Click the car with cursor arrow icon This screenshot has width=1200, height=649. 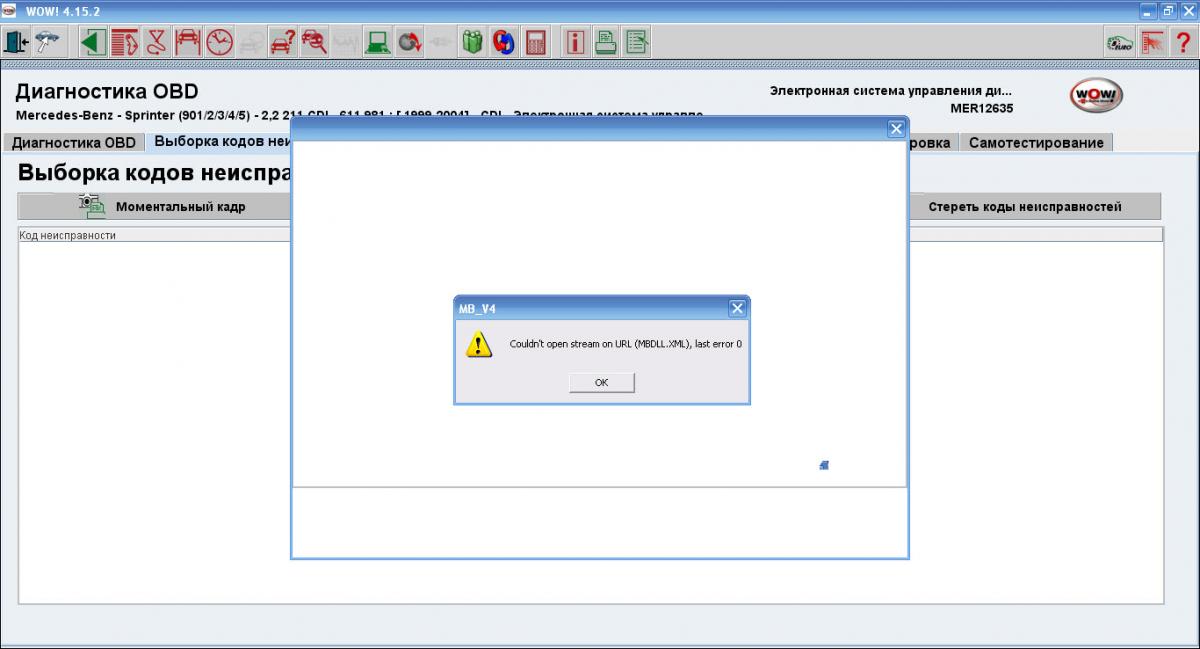pos(47,42)
